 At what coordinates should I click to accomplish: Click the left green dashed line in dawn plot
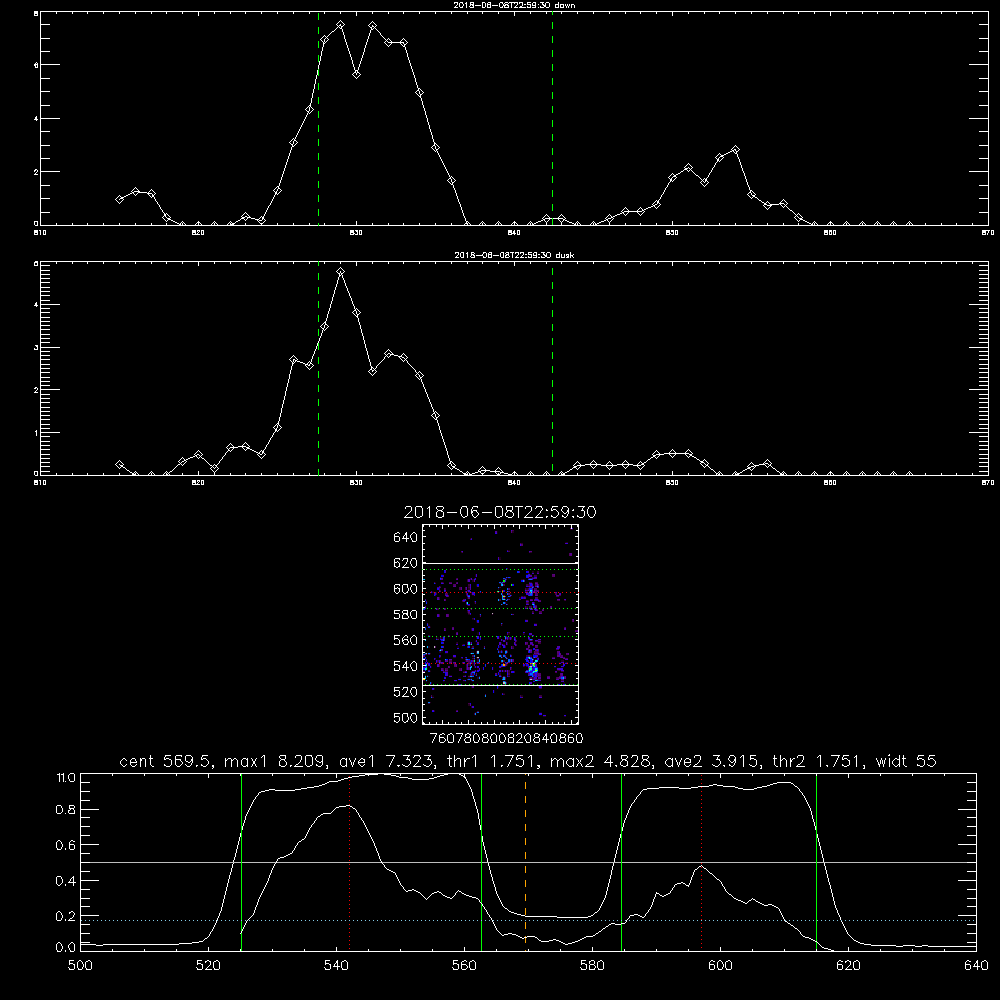pos(318,118)
